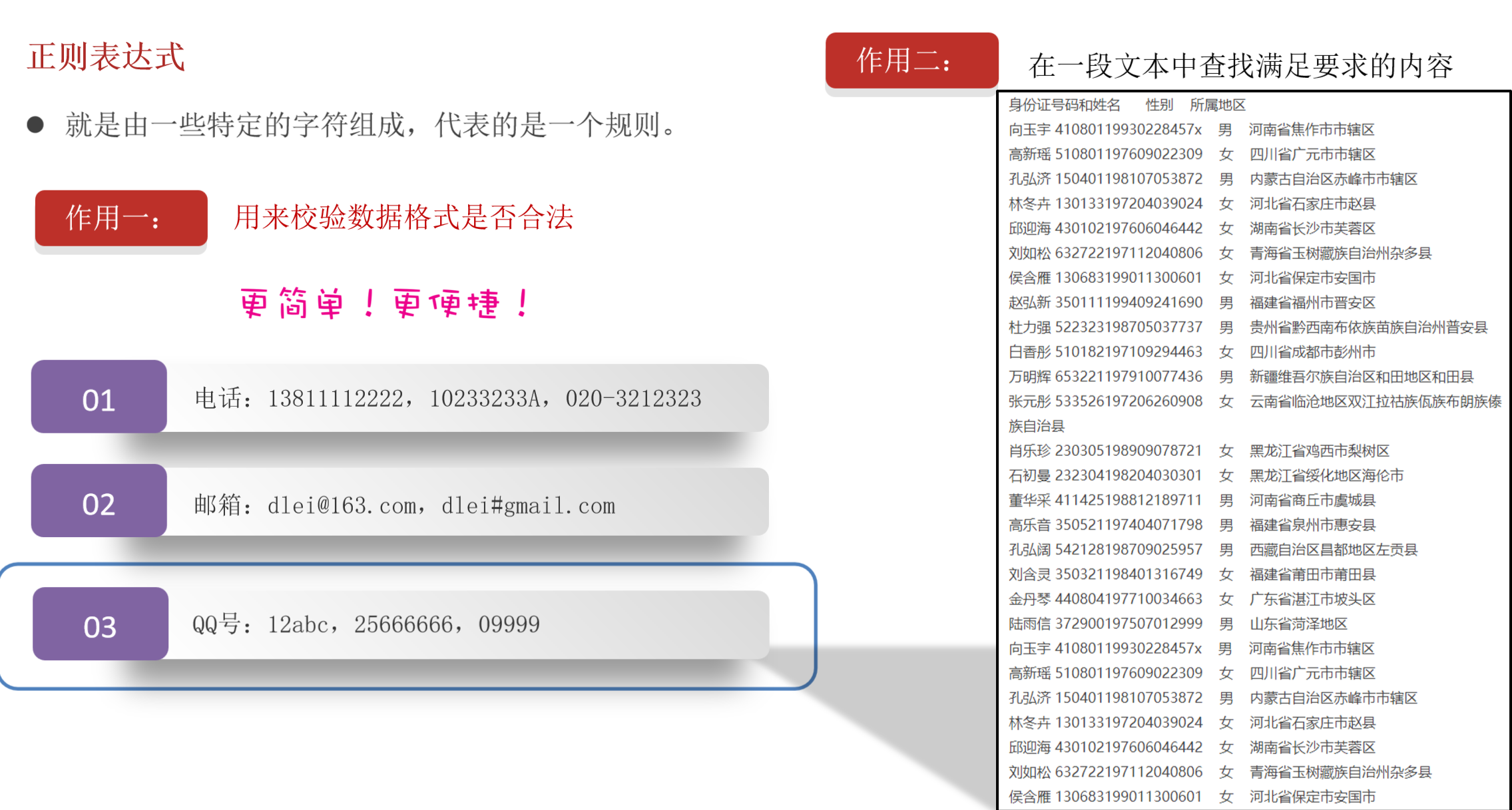This screenshot has height=810, width=1512.
Task: Click heading 在一段文本中查找满足要求的内容
Action: pyautogui.click(x=1240, y=65)
